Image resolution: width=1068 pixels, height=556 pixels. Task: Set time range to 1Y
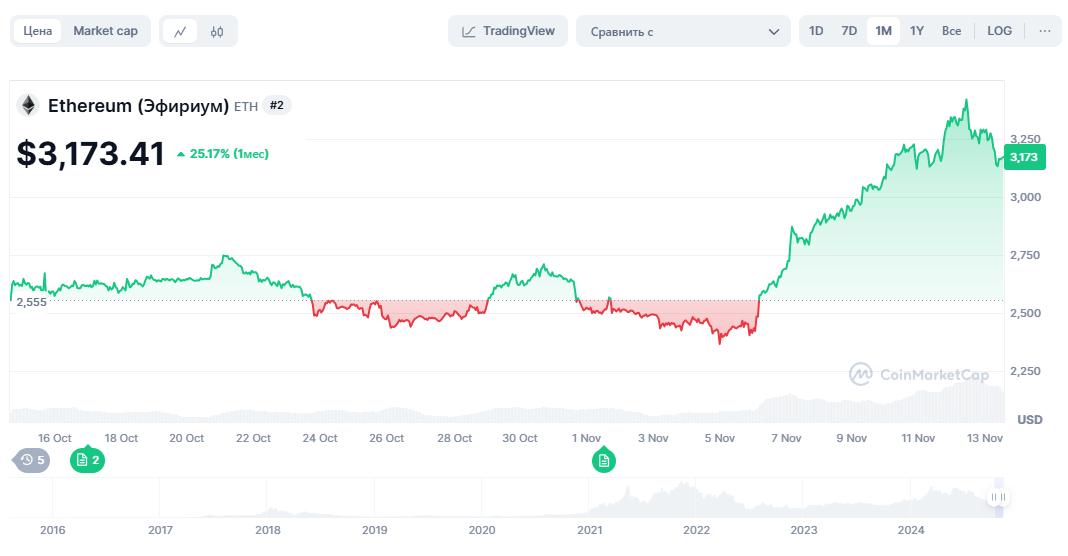917,31
